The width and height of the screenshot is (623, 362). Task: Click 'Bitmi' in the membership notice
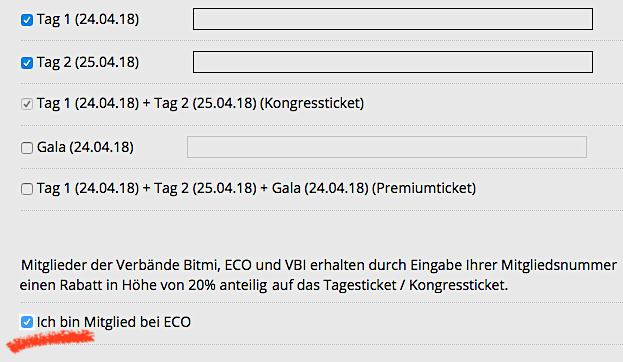(202, 265)
